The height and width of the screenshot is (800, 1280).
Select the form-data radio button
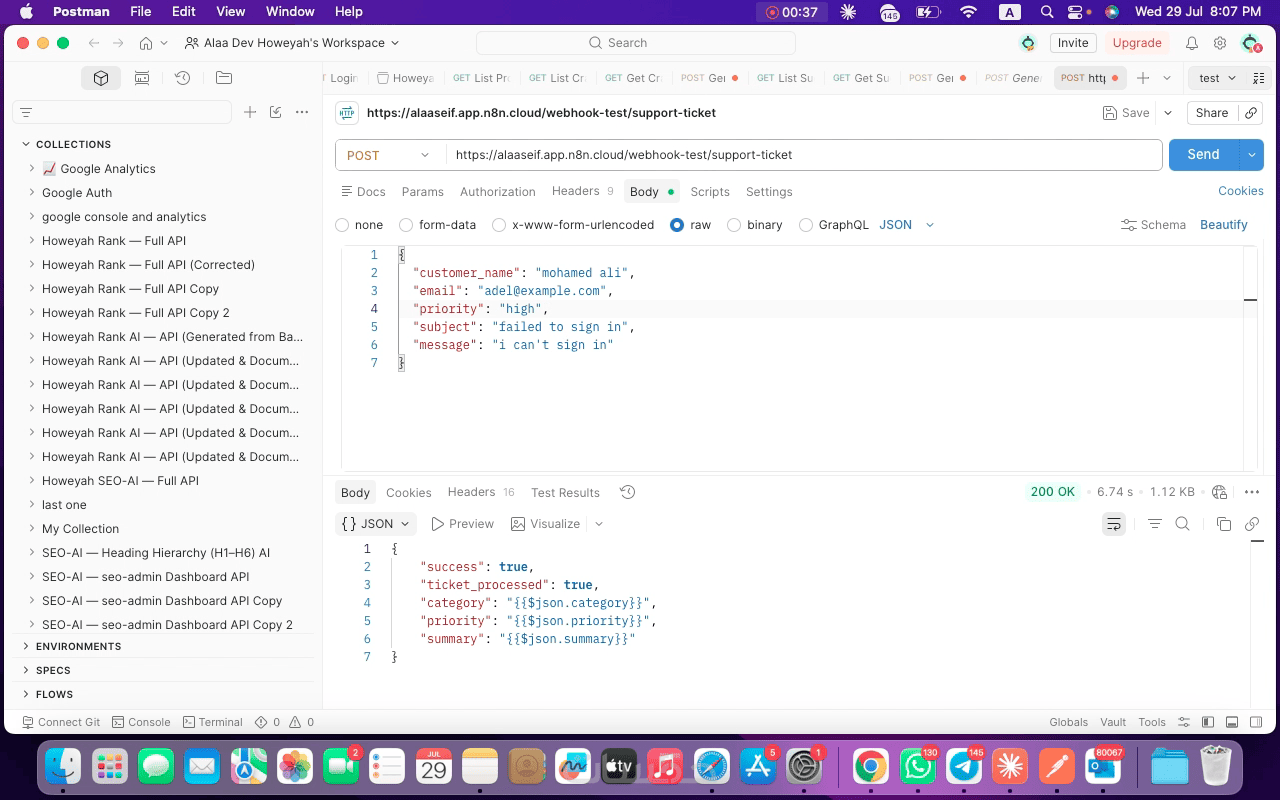(406, 225)
